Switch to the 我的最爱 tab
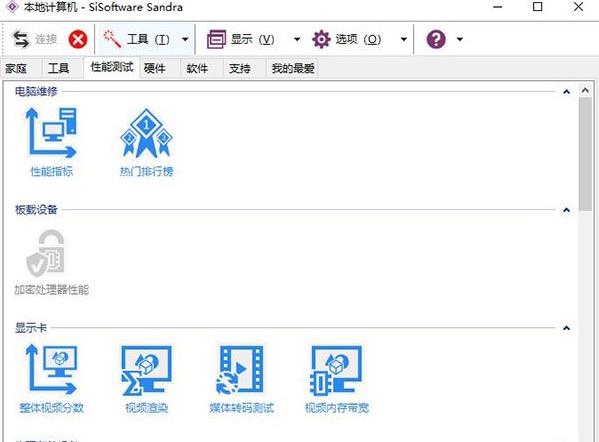599x442 pixels. pyautogui.click(x=293, y=69)
